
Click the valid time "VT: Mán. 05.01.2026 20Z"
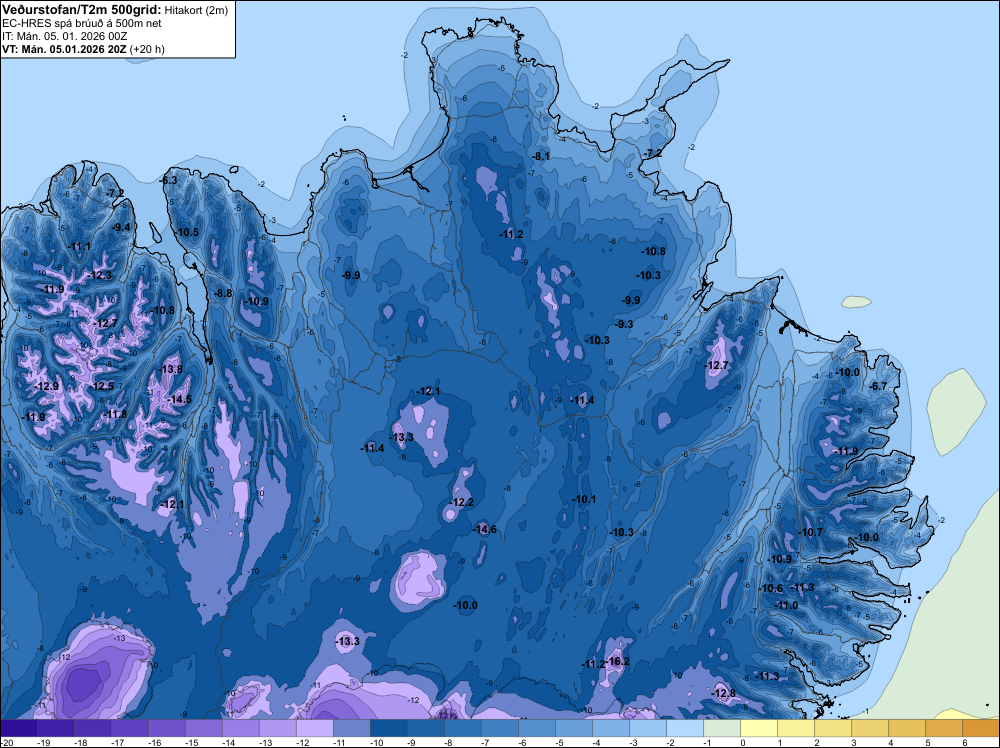click(64, 49)
